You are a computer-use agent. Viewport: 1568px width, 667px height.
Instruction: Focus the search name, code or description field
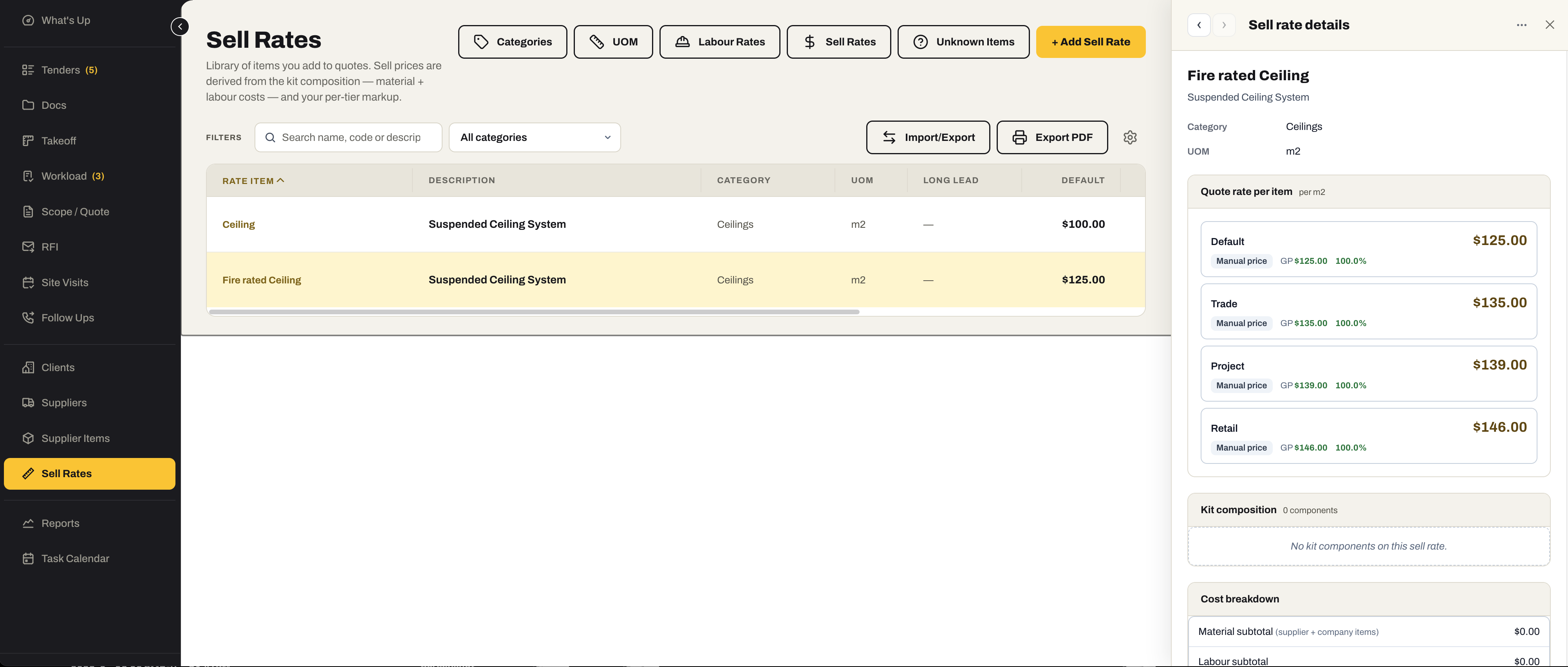tap(348, 137)
